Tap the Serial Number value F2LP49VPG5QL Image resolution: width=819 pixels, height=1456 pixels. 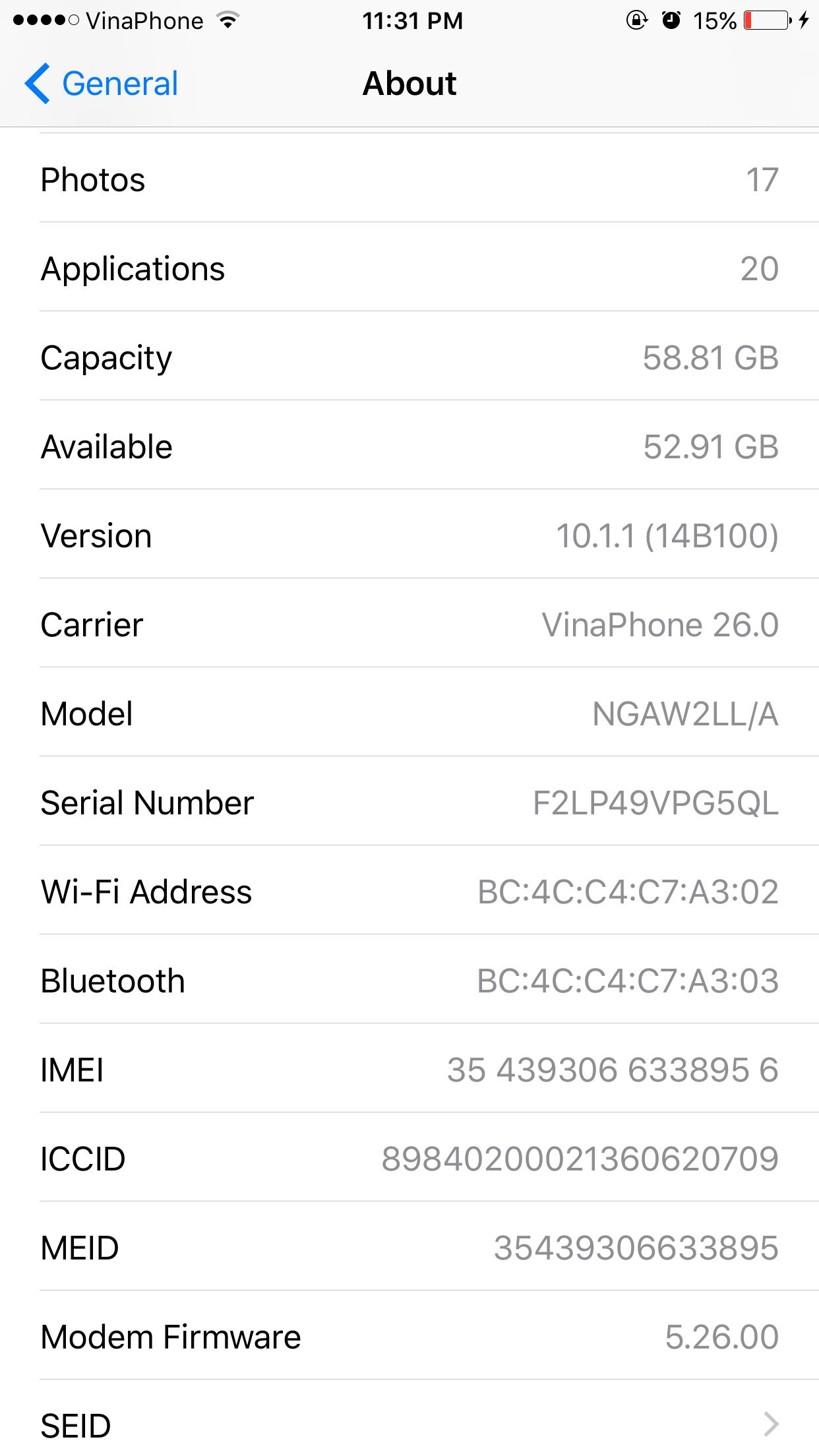(655, 803)
